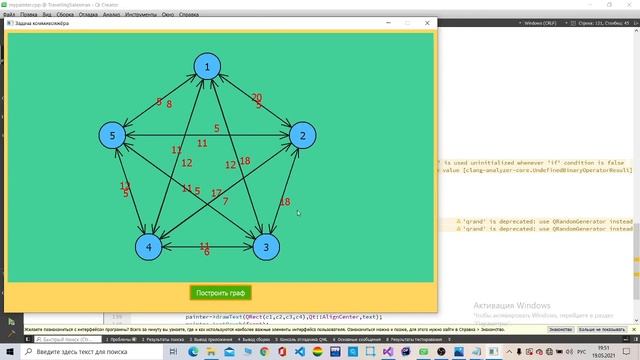Open the Окно menu in Qt Creator
Screen dimensions: 640x360
point(168,14)
